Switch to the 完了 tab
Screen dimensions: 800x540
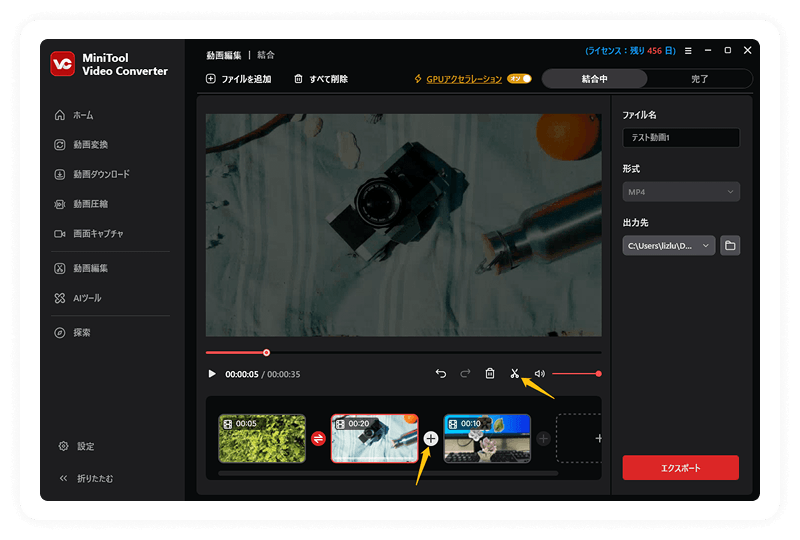(699, 79)
